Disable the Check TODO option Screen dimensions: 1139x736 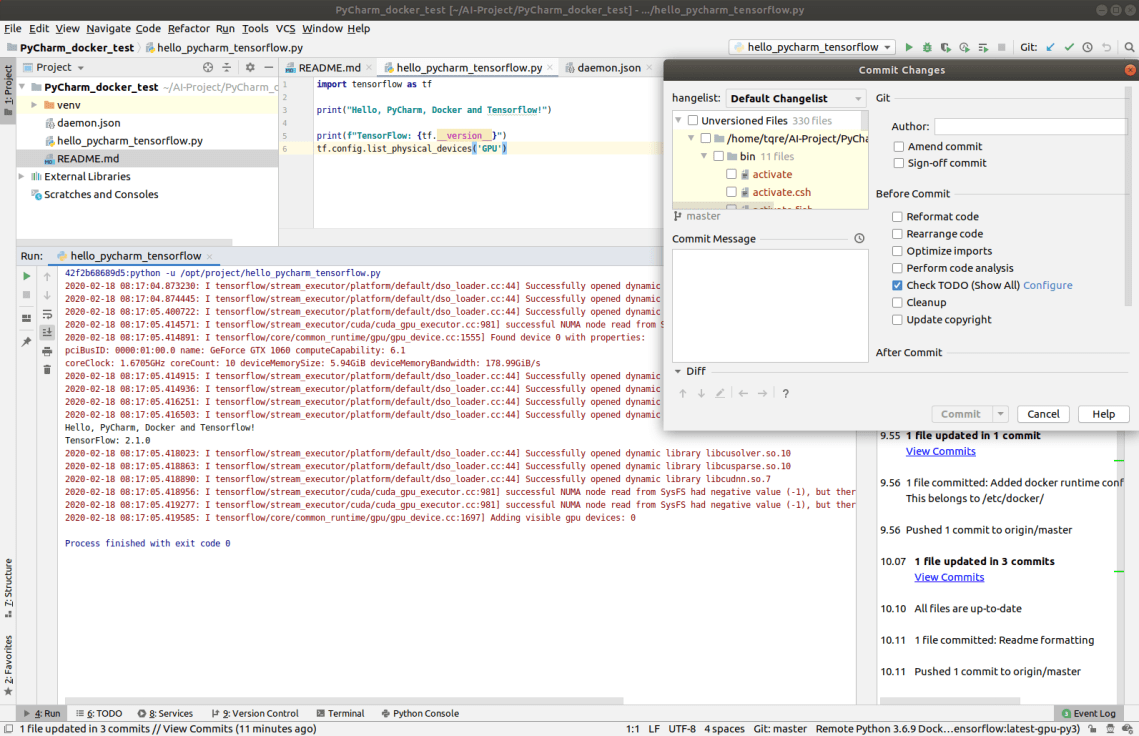[897, 285]
